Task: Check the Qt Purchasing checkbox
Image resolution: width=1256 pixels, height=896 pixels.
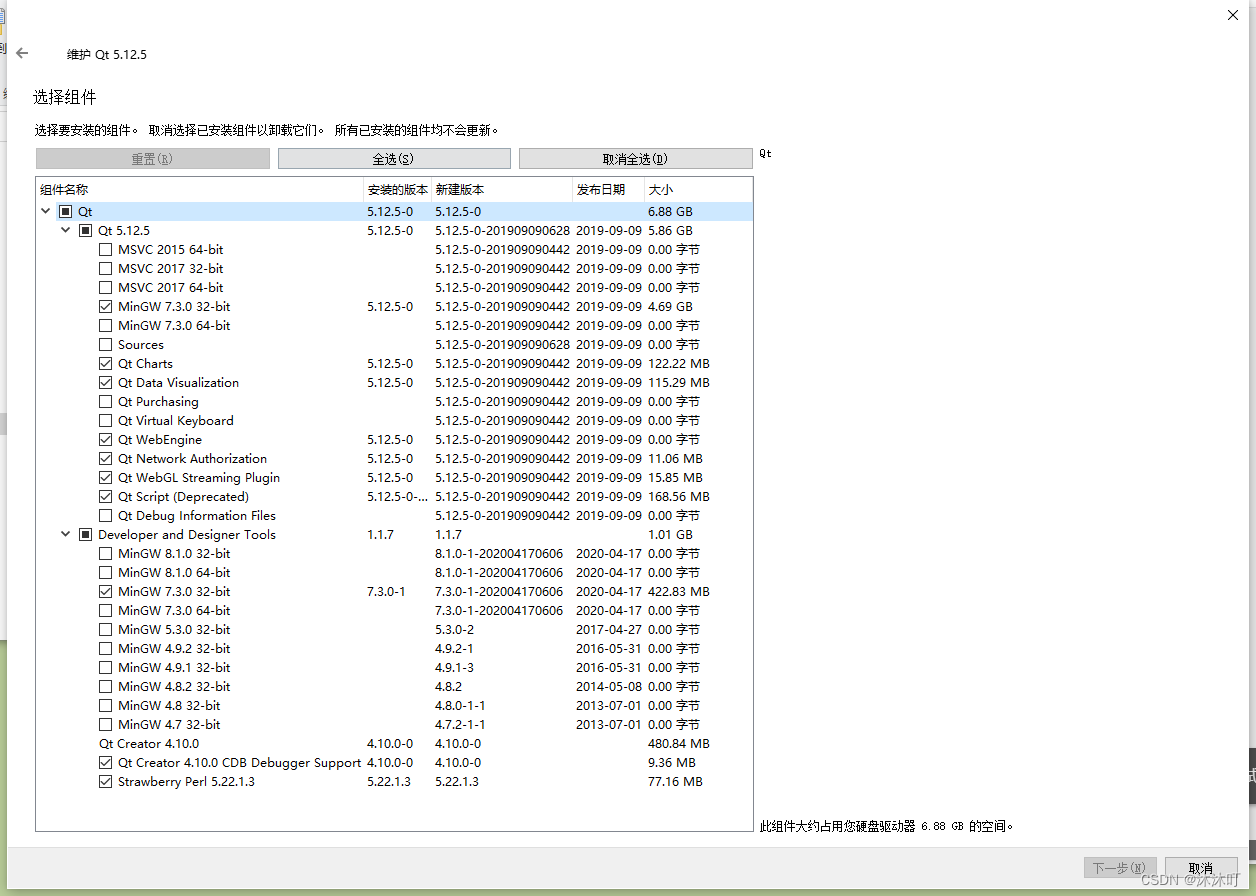Action: coord(106,402)
